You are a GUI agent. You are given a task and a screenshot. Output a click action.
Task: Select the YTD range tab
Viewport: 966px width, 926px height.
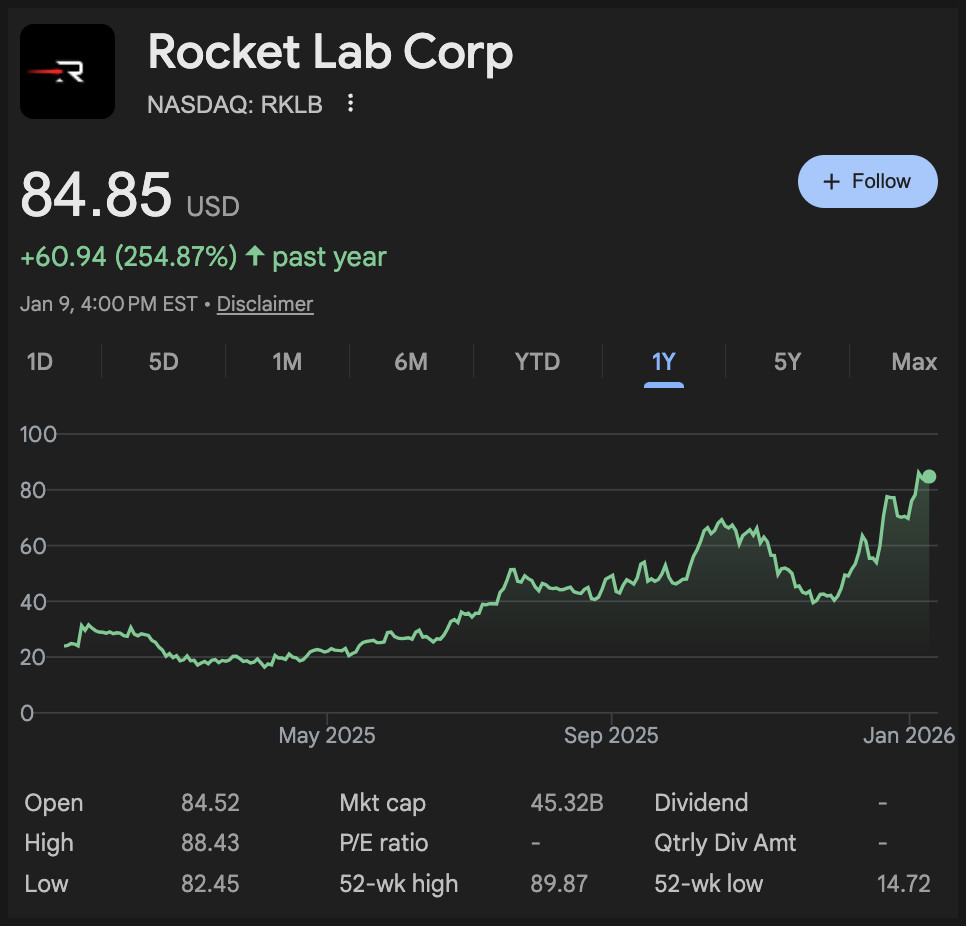point(537,362)
